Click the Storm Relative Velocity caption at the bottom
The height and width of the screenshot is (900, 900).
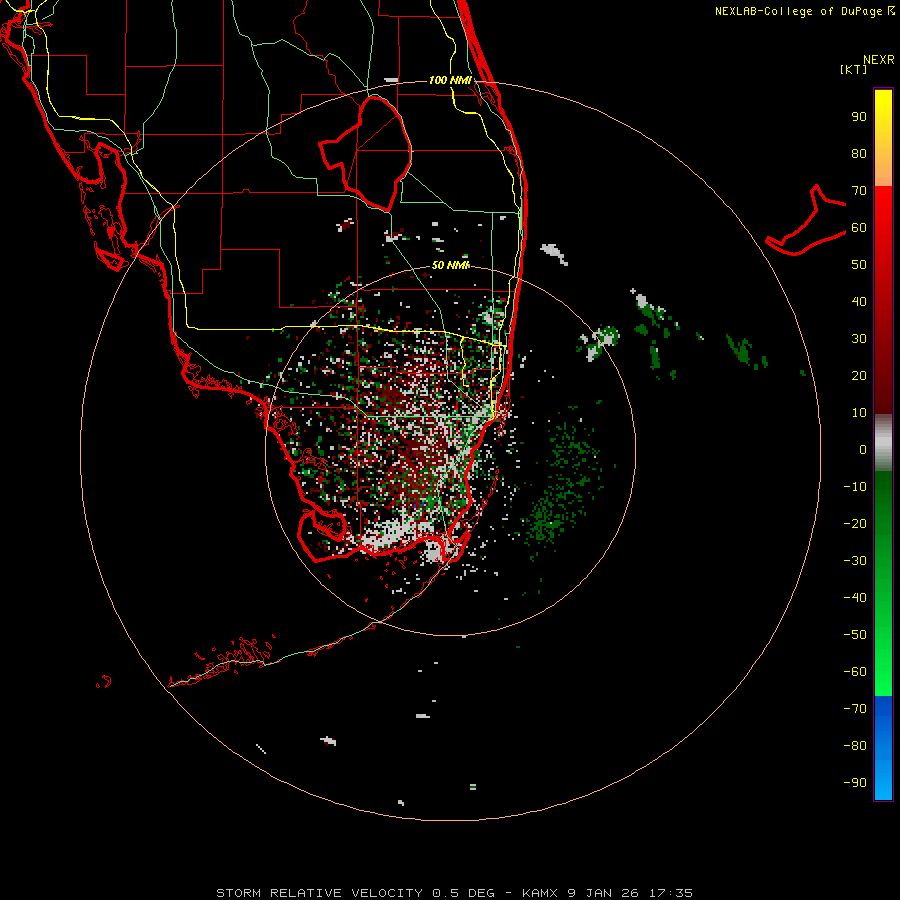click(455, 893)
